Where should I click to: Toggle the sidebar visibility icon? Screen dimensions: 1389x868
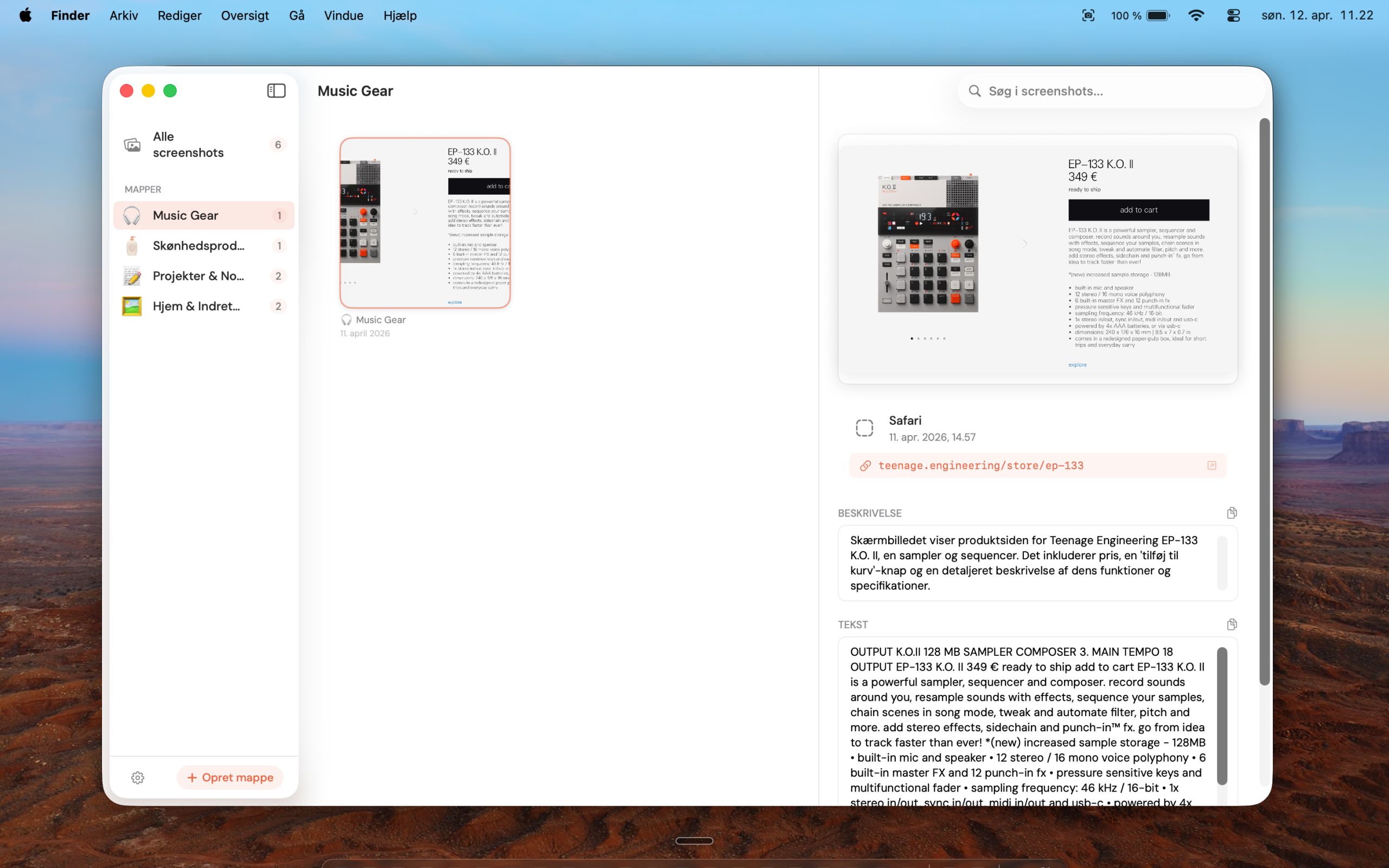276,91
